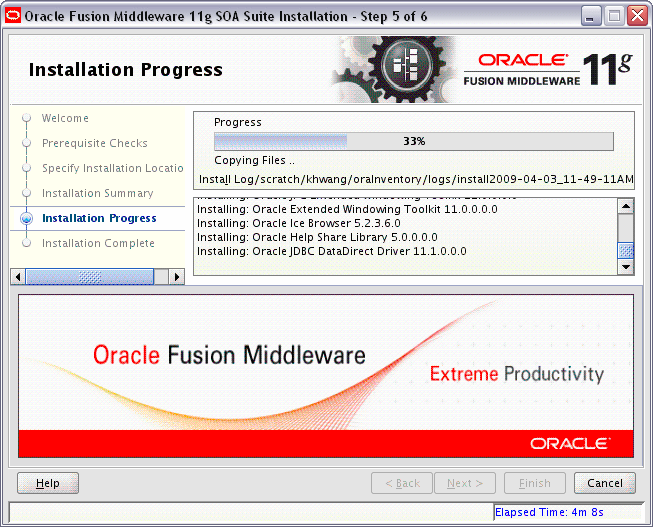Image resolution: width=653 pixels, height=527 pixels.
Task: Click the 33% progress bar
Action: click(414, 141)
